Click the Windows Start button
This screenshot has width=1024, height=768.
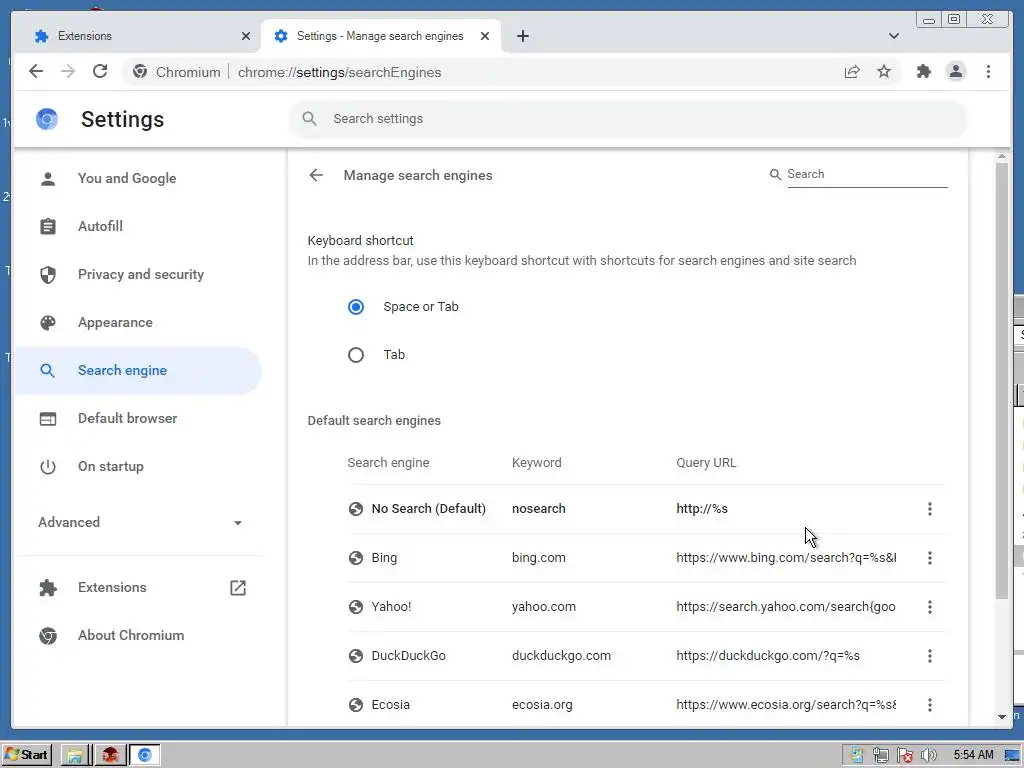[x=26, y=755]
